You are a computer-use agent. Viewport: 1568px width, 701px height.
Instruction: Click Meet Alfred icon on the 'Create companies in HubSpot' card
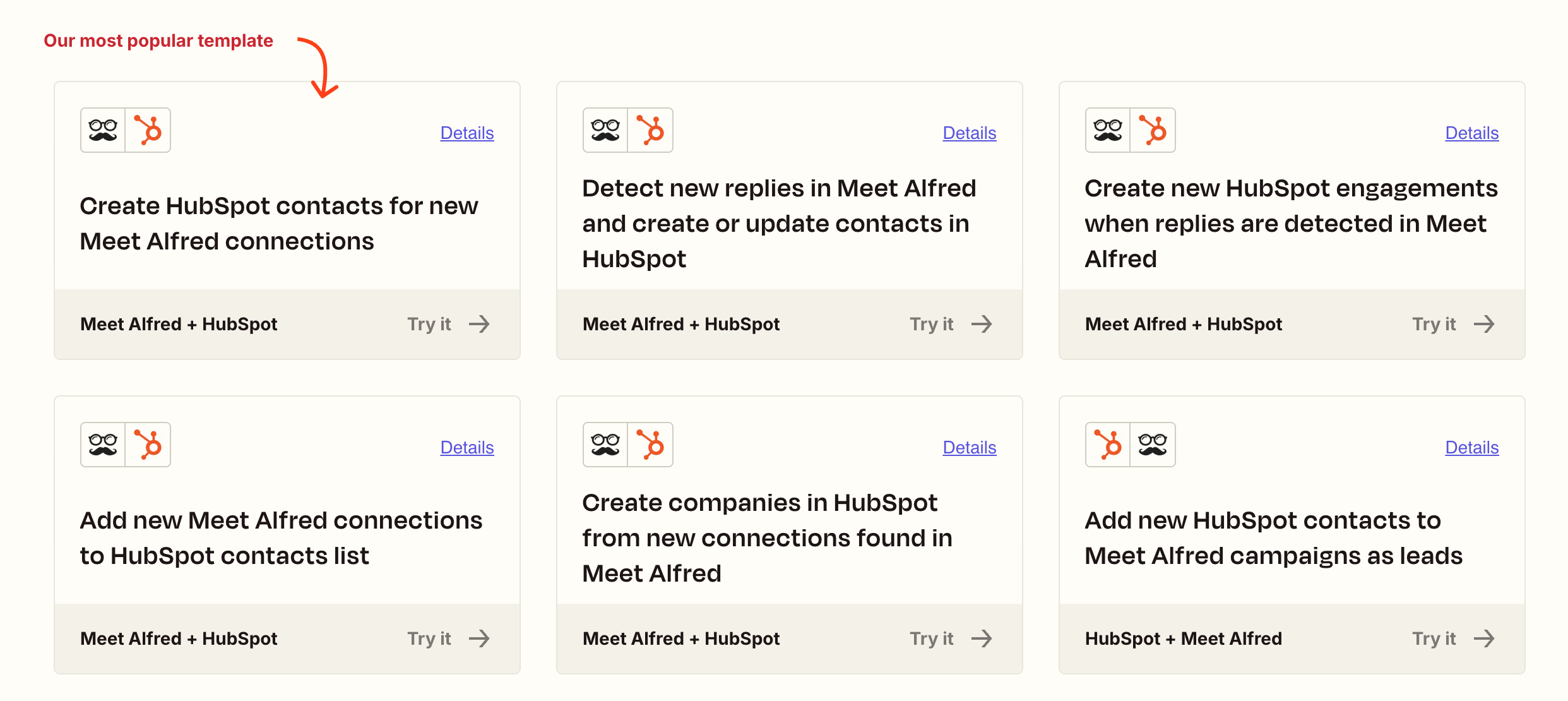(605, 445)
